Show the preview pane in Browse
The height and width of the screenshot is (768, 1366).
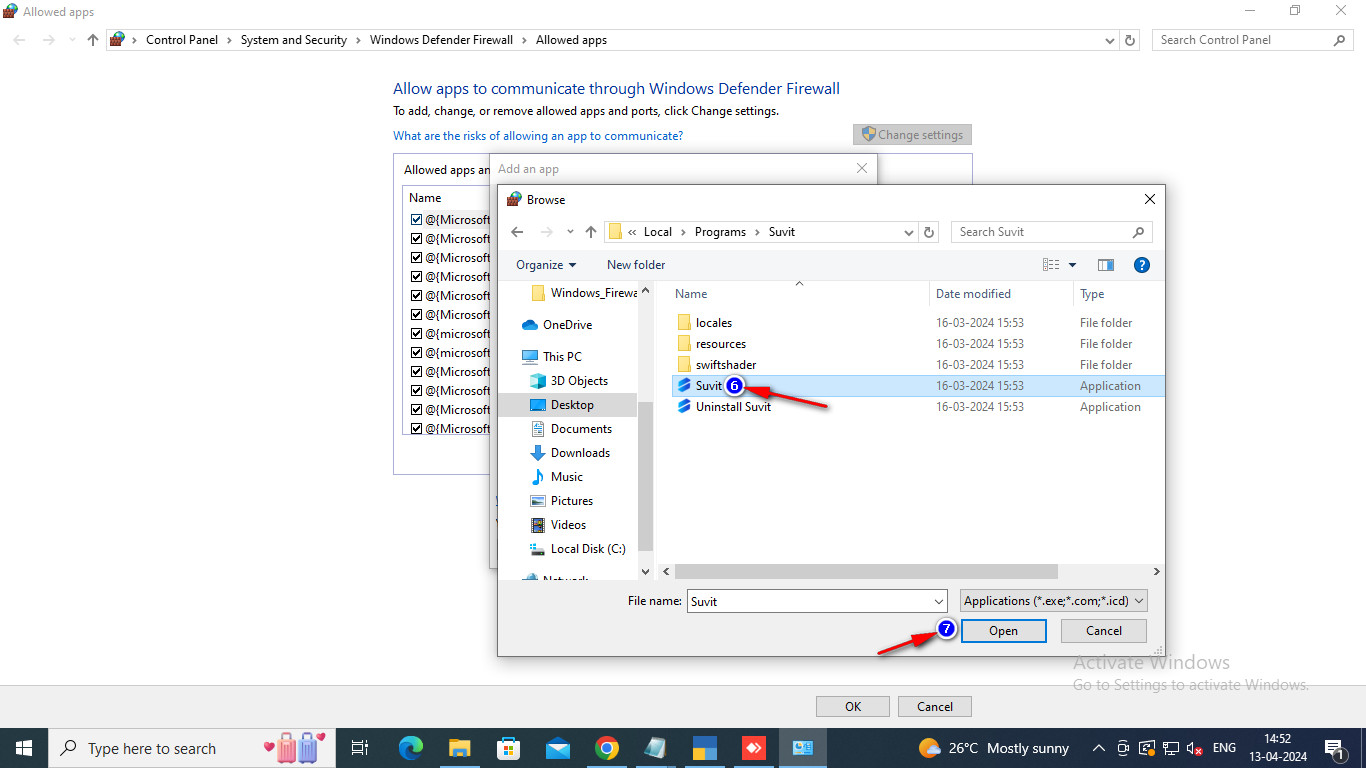tap(1105, 265)
